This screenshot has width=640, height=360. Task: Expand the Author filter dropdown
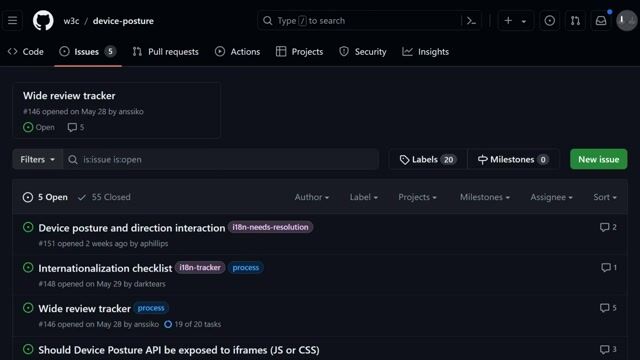tap(312, 197)
